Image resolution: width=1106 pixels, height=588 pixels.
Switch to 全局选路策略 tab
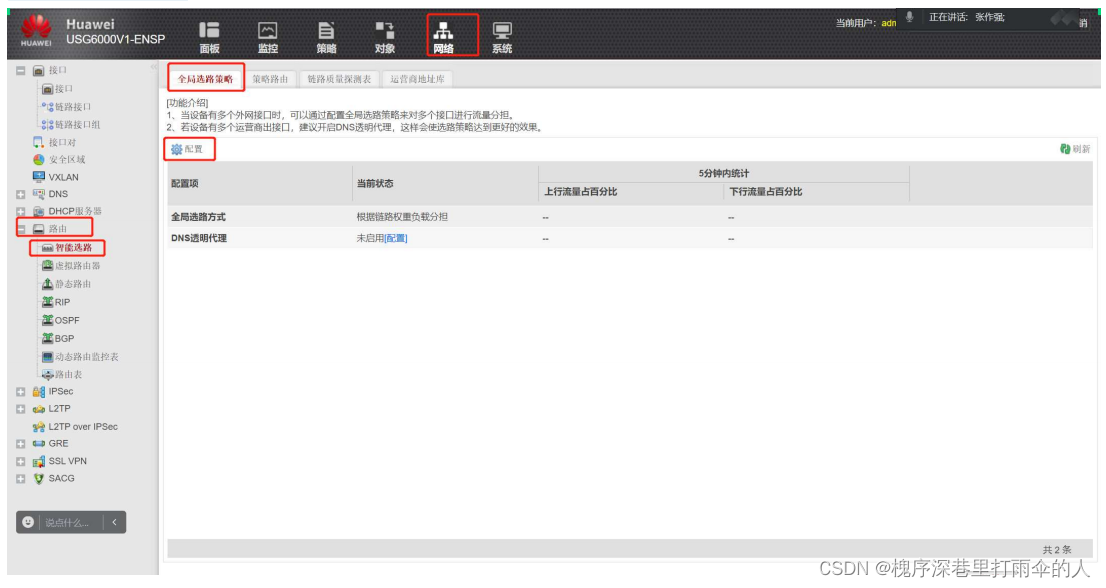click(x=205, y=79)
